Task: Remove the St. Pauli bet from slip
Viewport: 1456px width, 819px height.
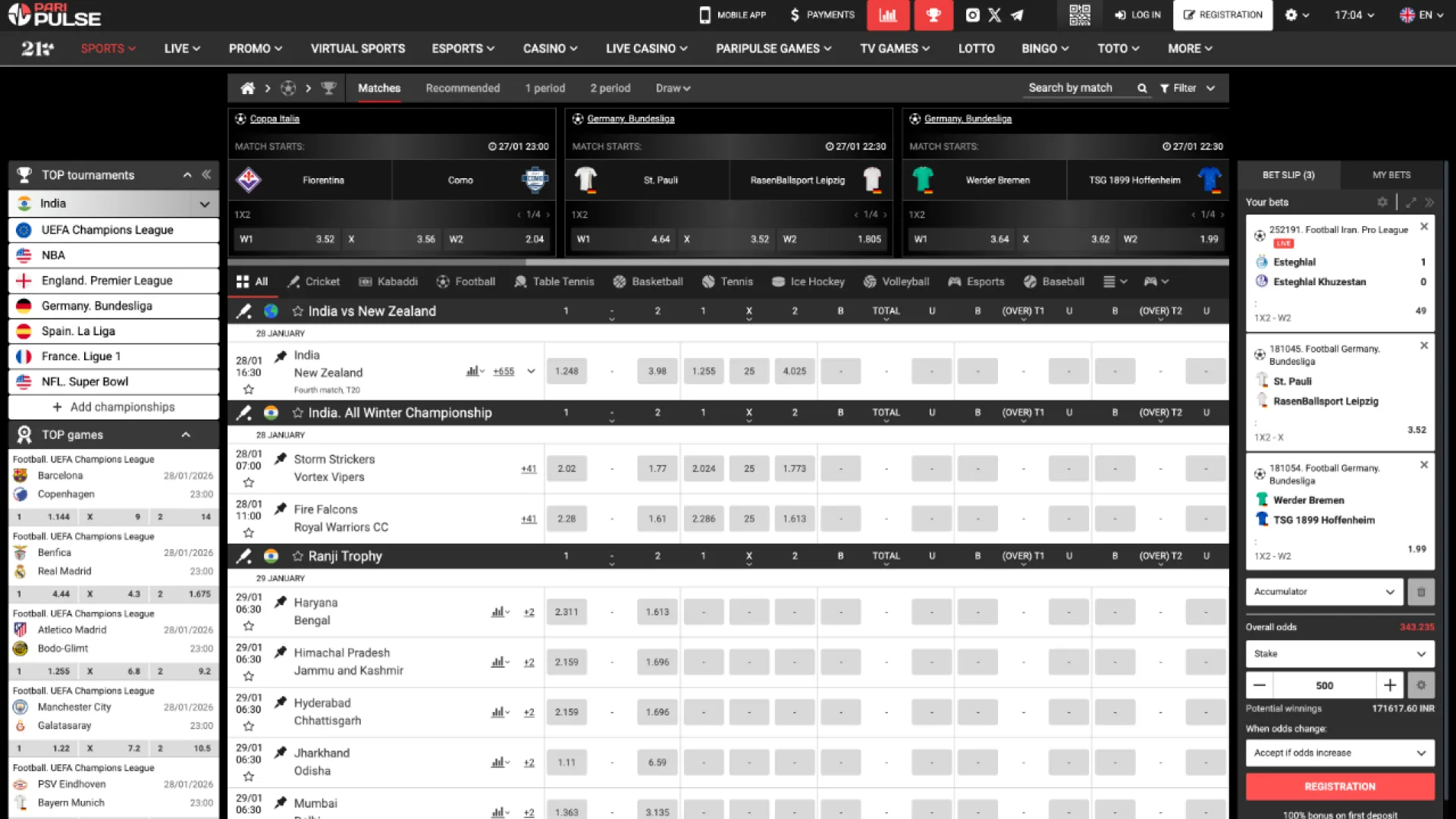Action: [x=1424, y=345]
